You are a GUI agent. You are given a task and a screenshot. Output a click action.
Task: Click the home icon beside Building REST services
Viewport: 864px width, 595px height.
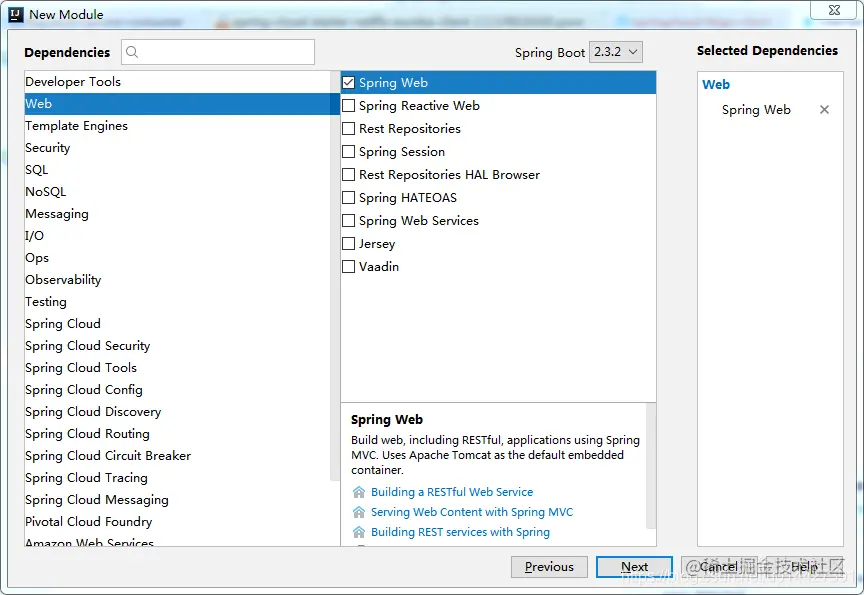(359, 532)
